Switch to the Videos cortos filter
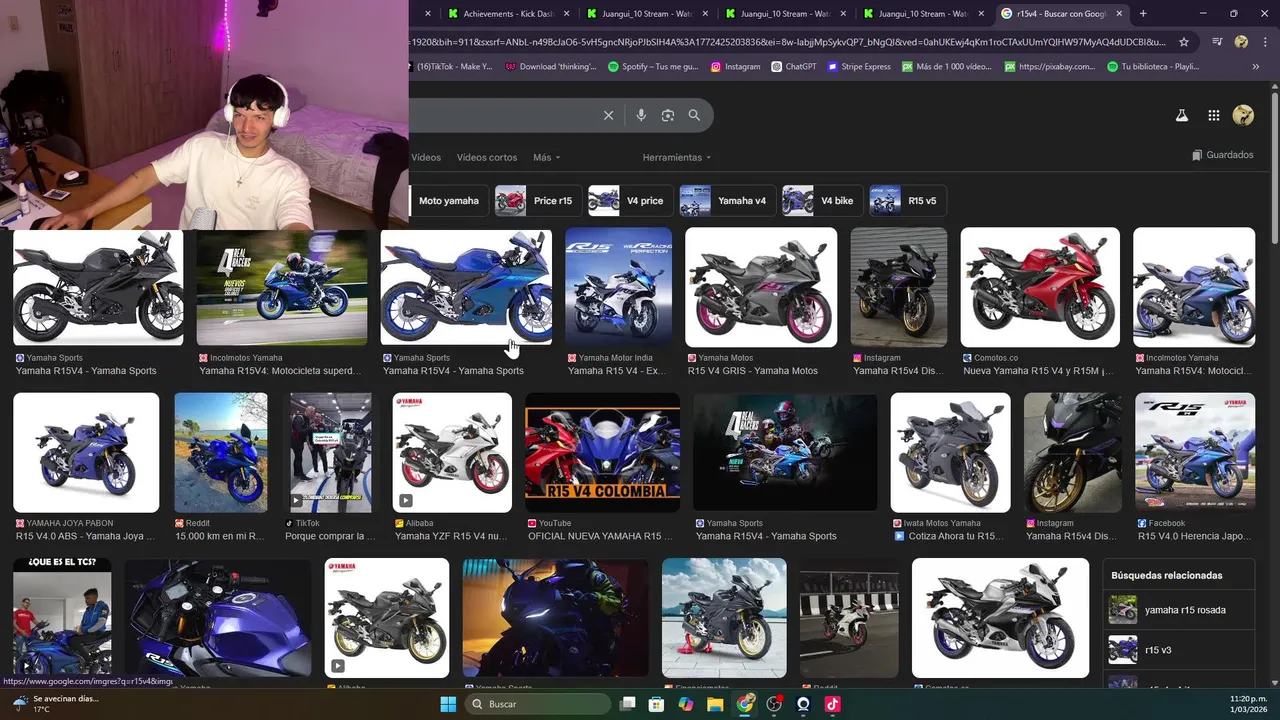 click(487, 157)
